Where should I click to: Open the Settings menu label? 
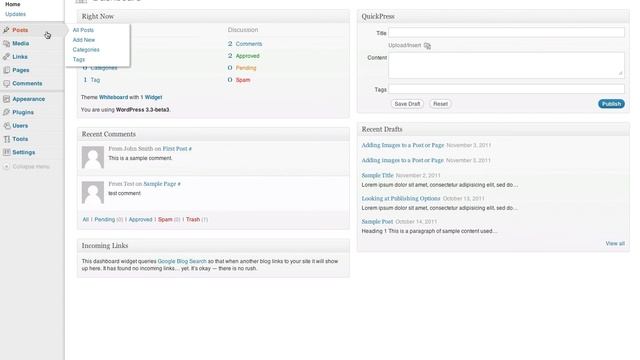(24, 152)
